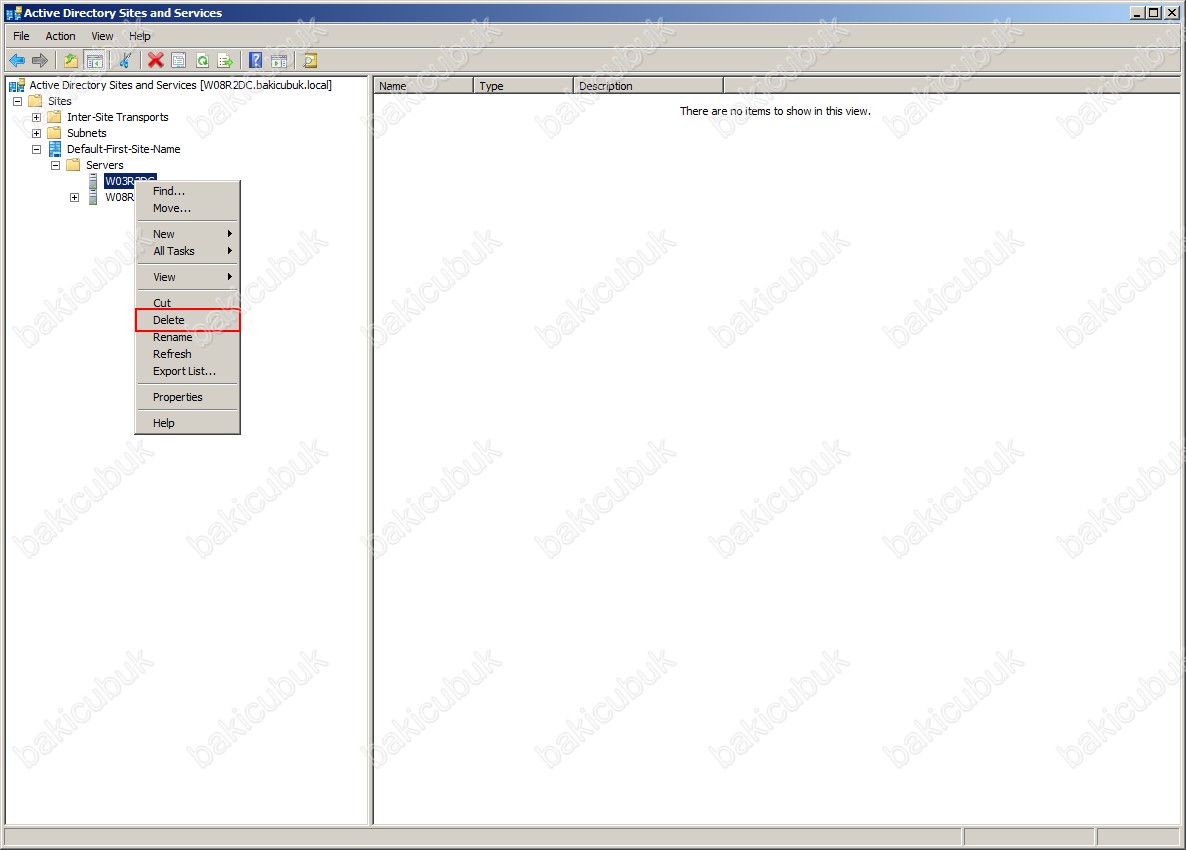Minimize the Active Directory Sites window
1186x850 pixels.
pyautogui.click(x=1137, y=13)
